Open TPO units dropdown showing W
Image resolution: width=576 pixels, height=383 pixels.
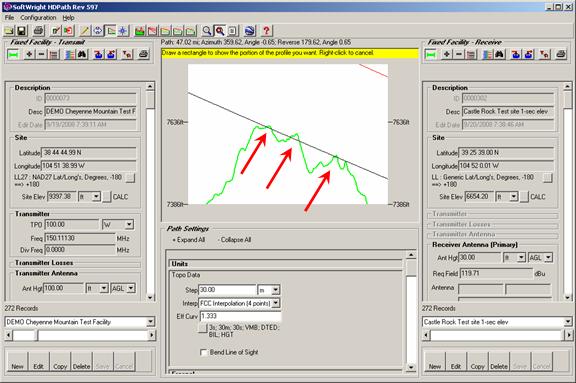click(129, 224)
